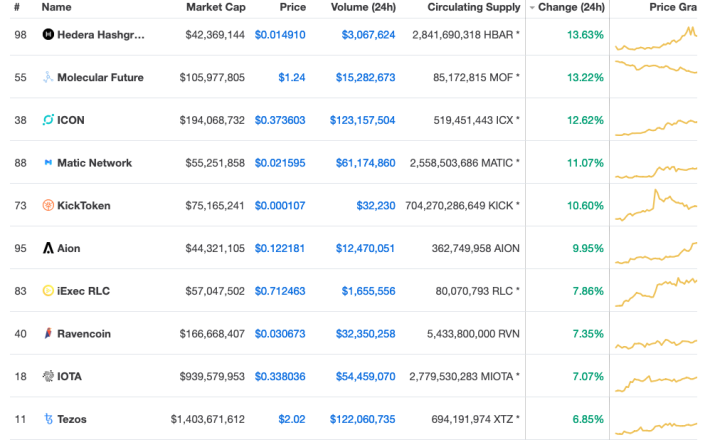Click the Aion coin logo
Viewport: 710px width, 440px height.
coord(48,248)
